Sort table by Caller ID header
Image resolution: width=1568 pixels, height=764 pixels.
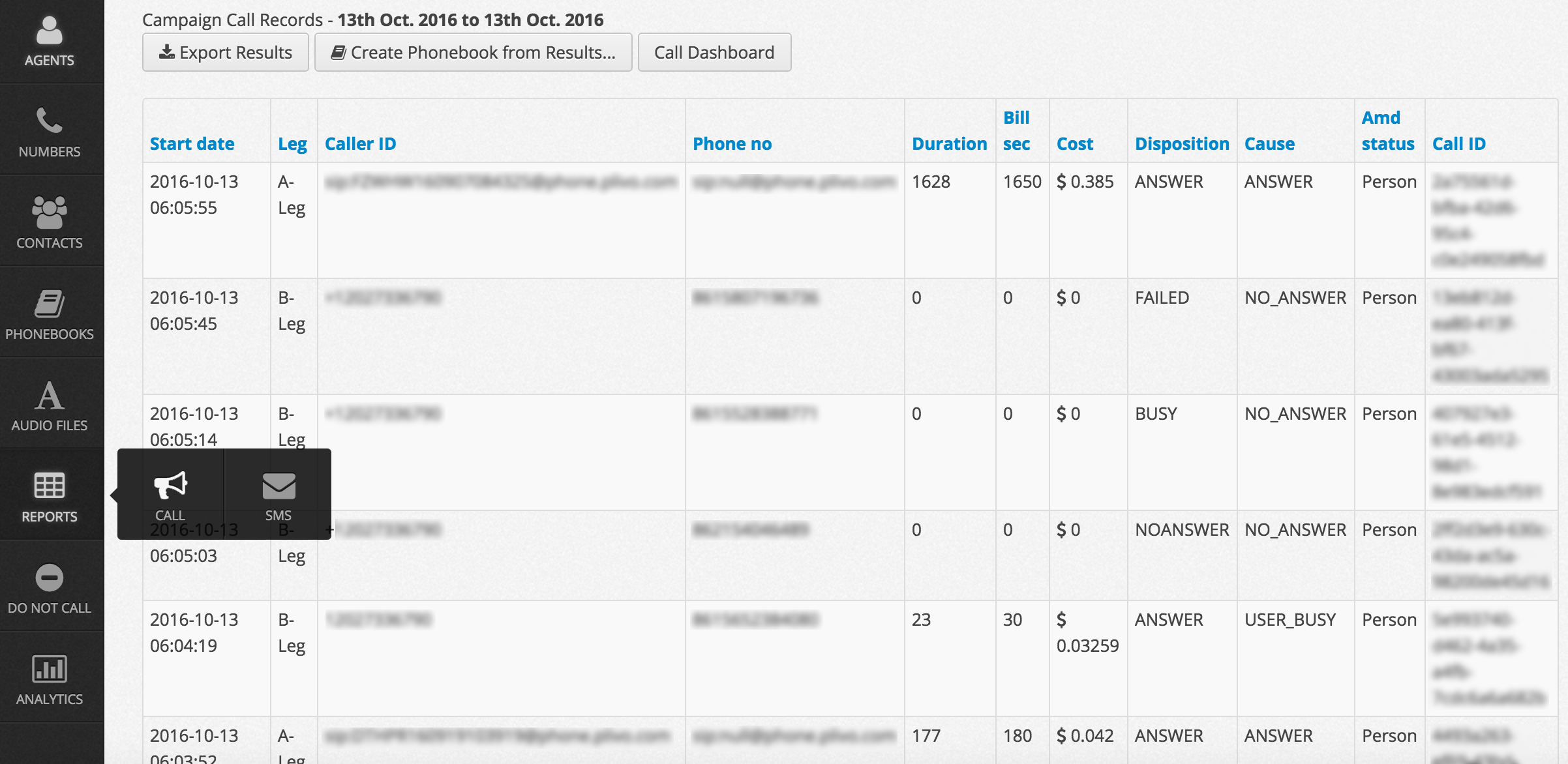click(x=361, y=143)
